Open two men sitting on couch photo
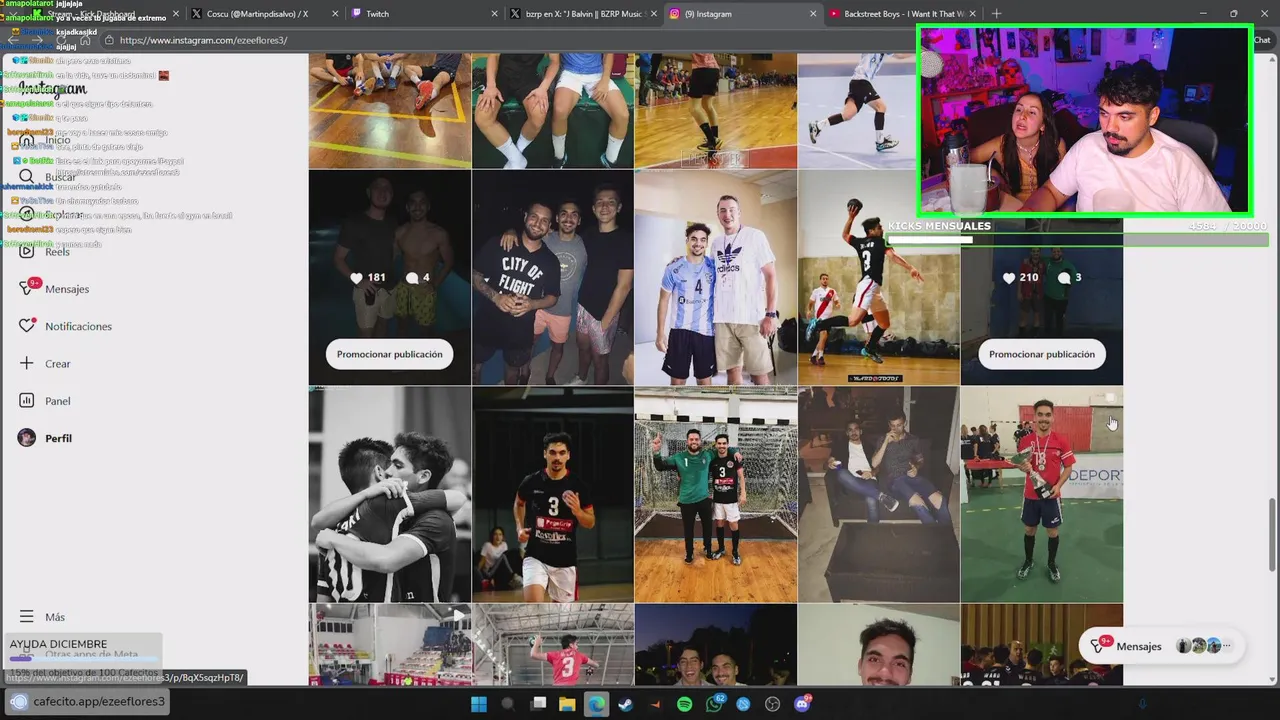Screen dimensions: 1280x720 (x=878, y=495)
